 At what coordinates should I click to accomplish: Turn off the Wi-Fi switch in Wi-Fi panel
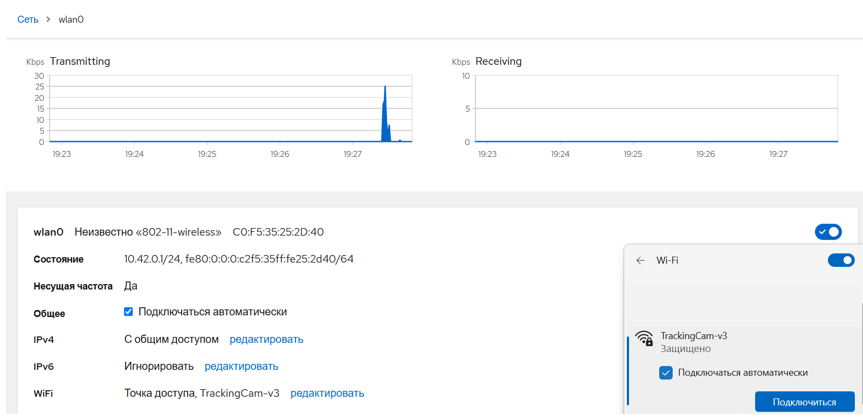coord(840,260)
